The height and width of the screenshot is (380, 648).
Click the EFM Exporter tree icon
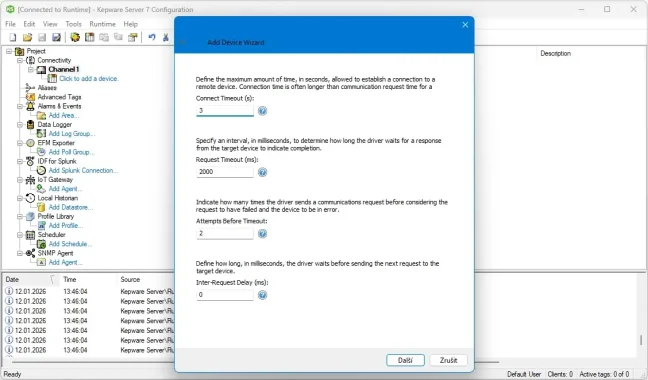(x=30, y=143)
